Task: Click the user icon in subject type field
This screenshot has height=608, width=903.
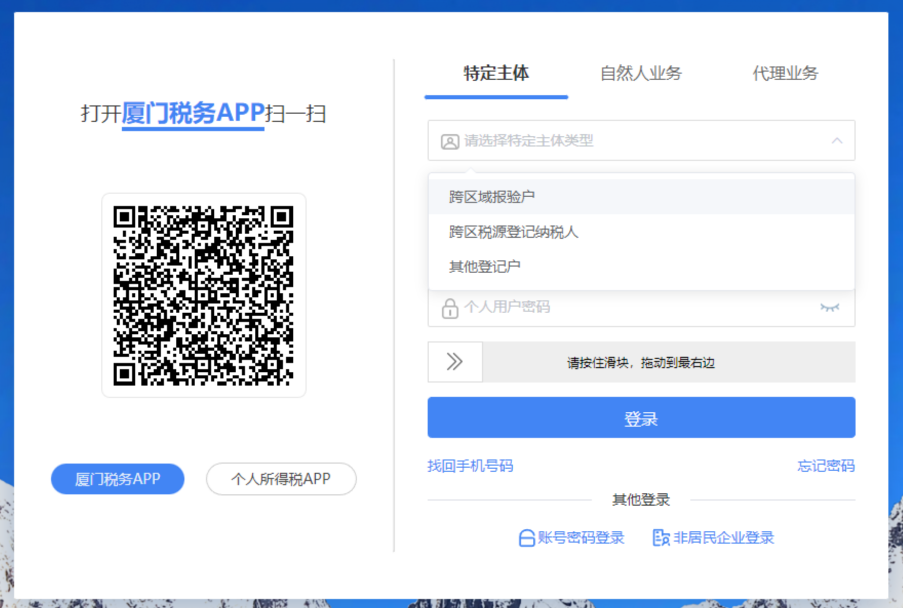Action: (450, 141)
